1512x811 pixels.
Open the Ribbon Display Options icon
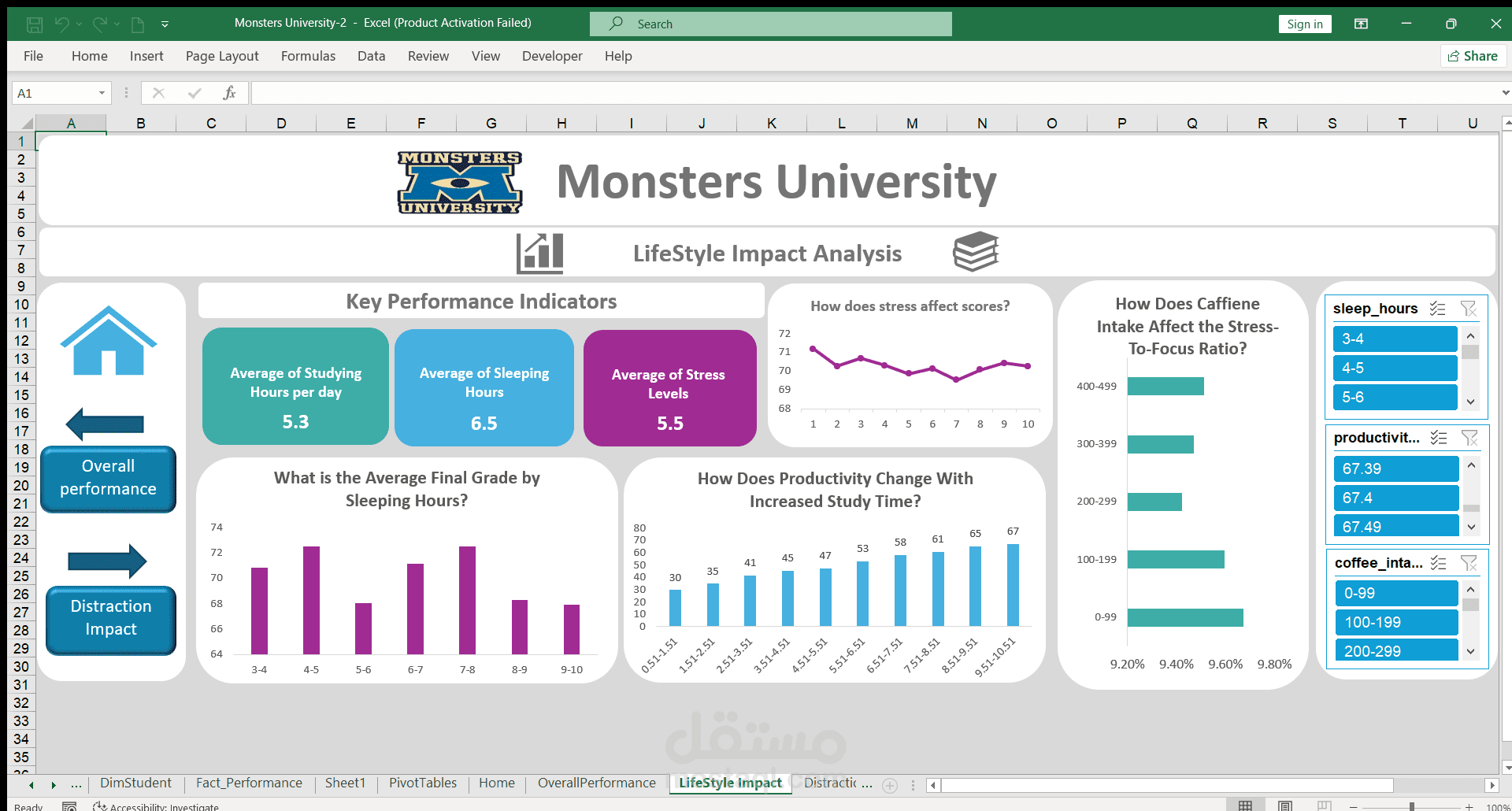(1361, 24)
